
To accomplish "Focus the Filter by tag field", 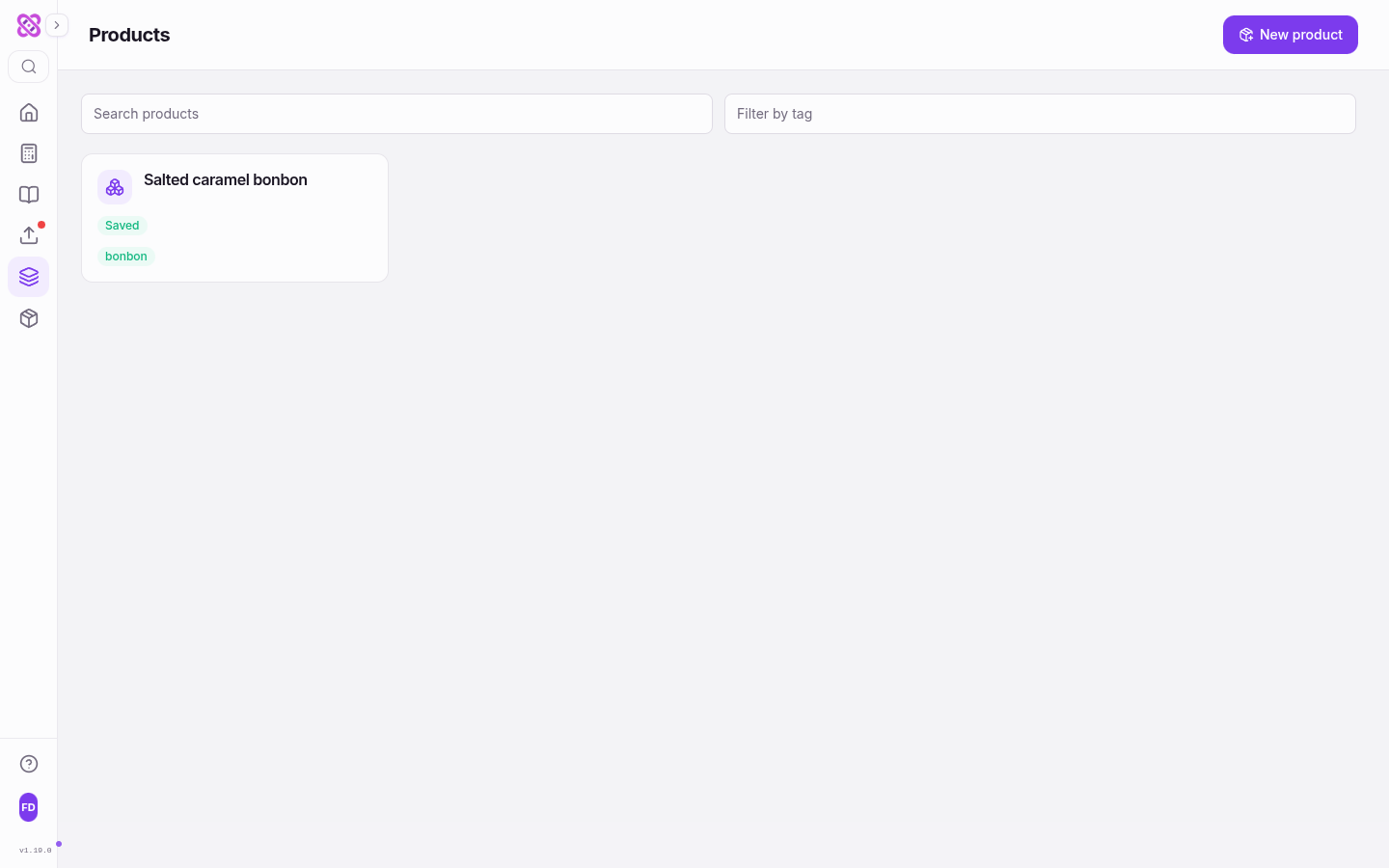I will [x=1040, y=114].
